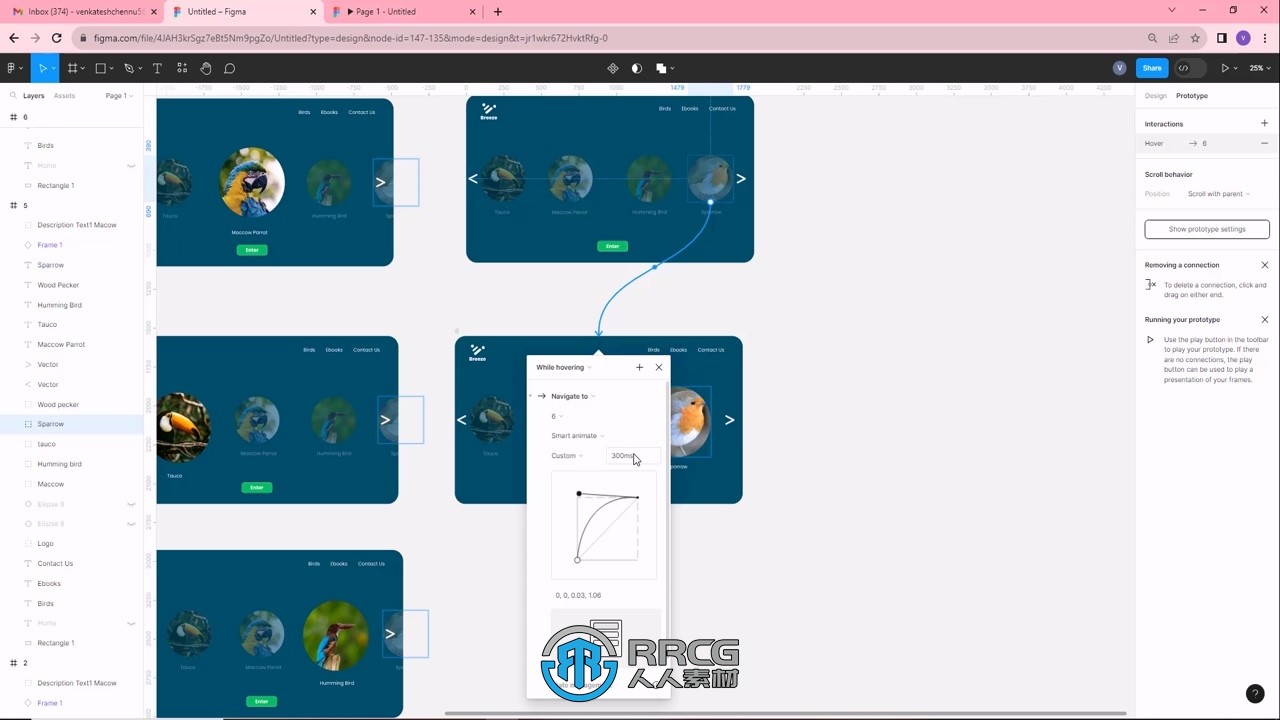Open the Resources panel icon
Screen dimensions: 1280x720
pyautogui.click(x=182, y=68)
